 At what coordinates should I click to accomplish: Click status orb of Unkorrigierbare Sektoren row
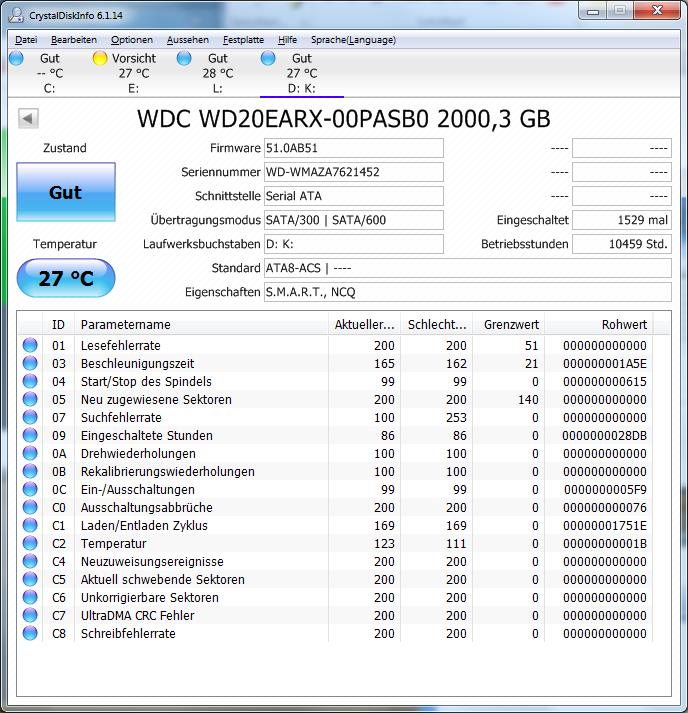tap(30, 597)
